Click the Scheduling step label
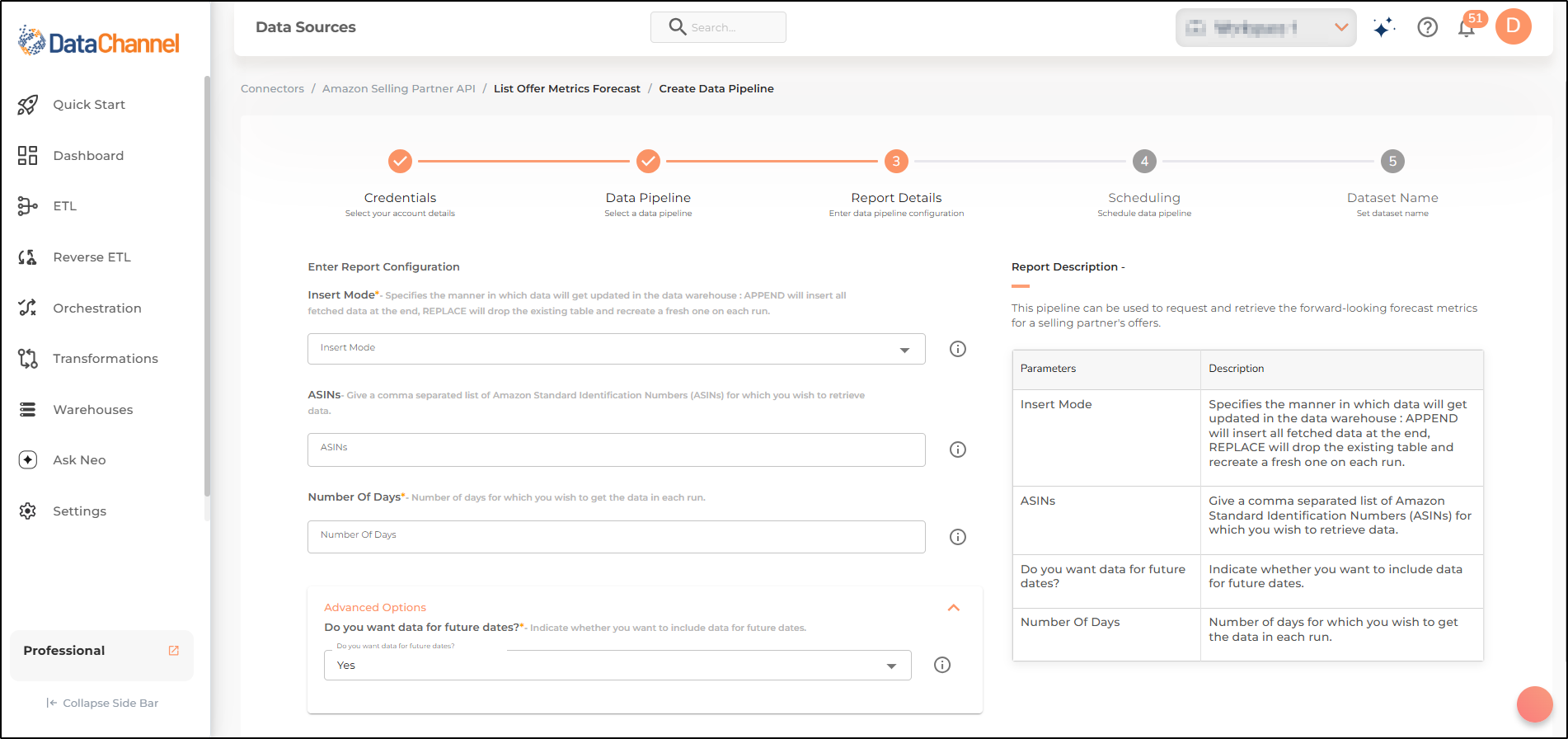Screen dimensions: 1568x739 click(x=1144, y=198)
